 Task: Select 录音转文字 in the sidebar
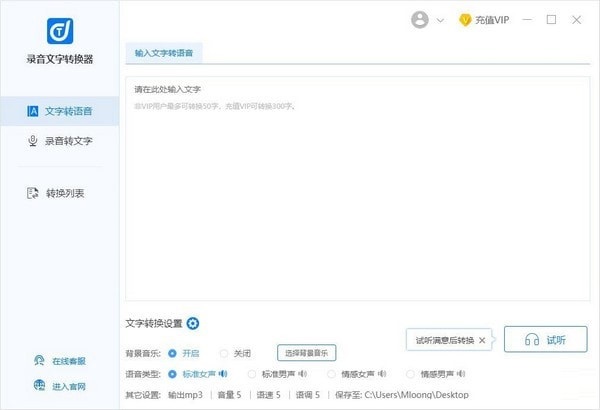(x=60, y=141)
